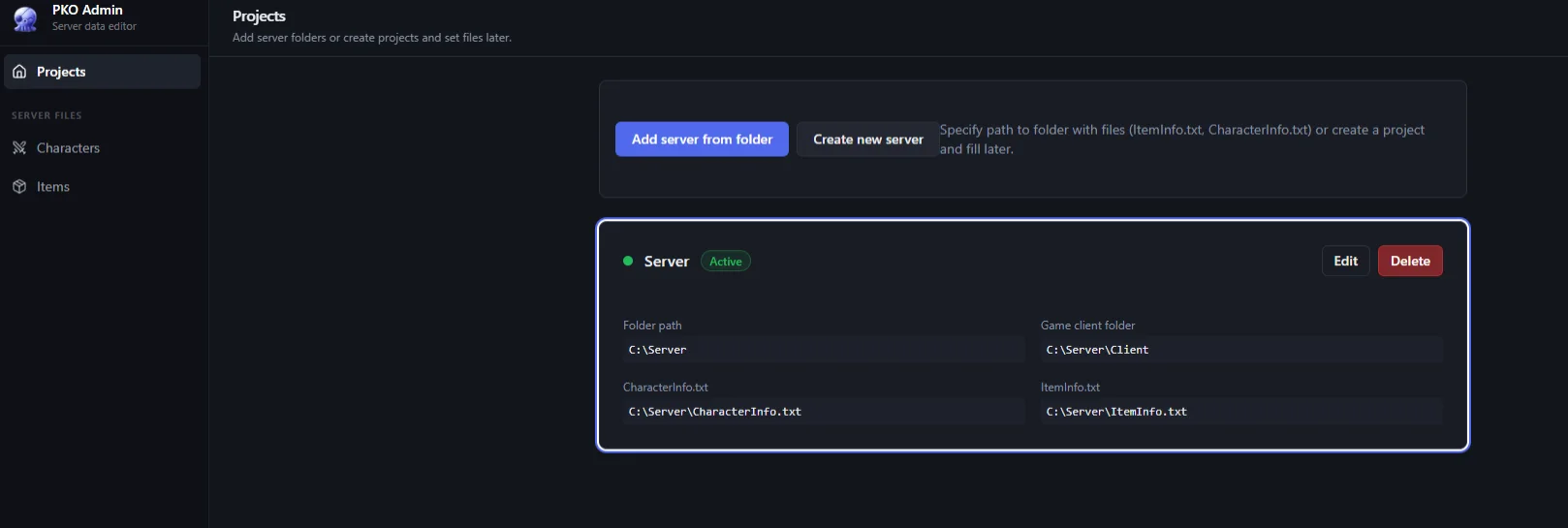Click the box icon beside Items
Image resolution: width=1568 pixels, height=528 pixels.
(x=19, y=187)
